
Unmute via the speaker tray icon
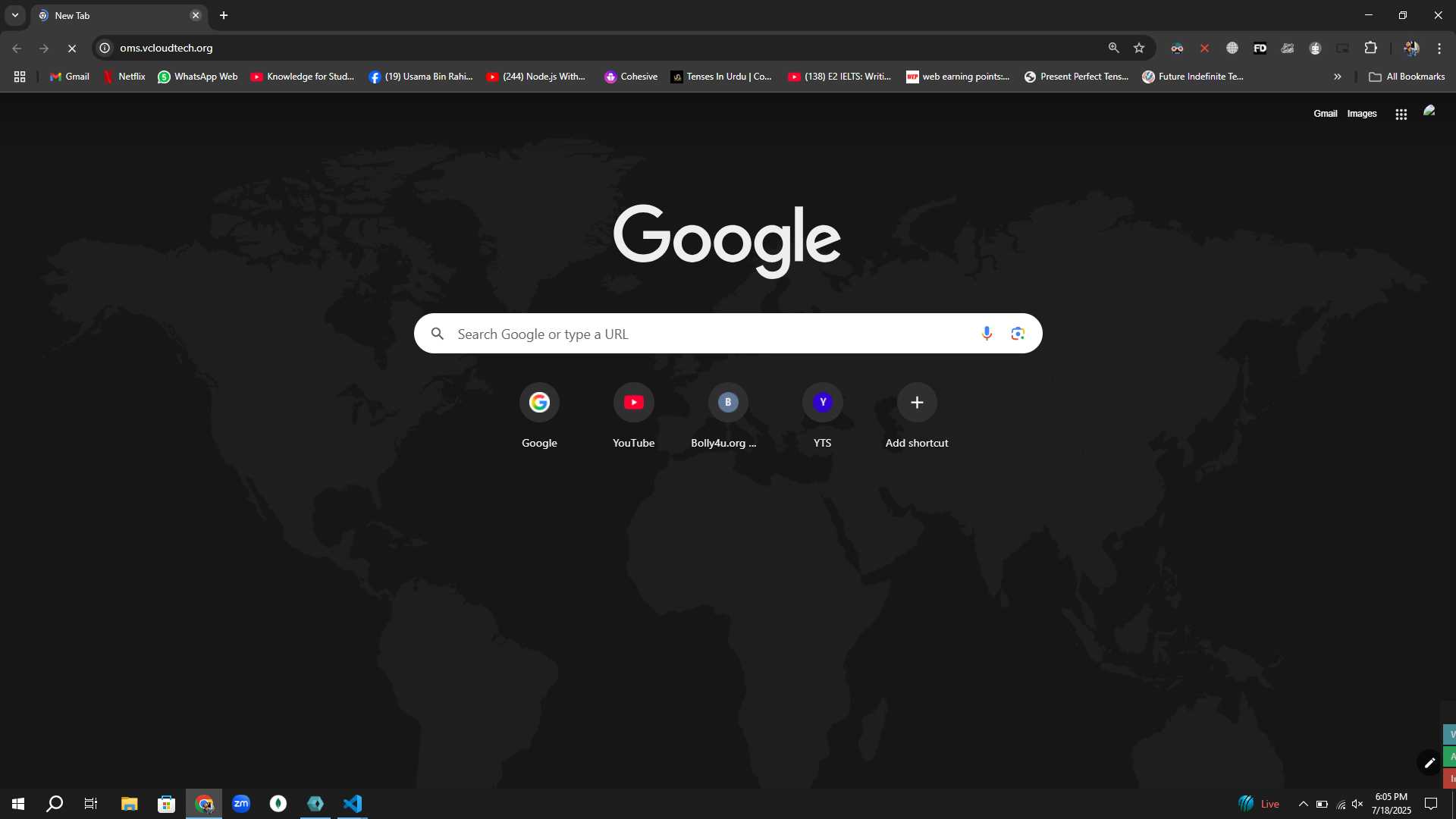(x=1357, y=804)
